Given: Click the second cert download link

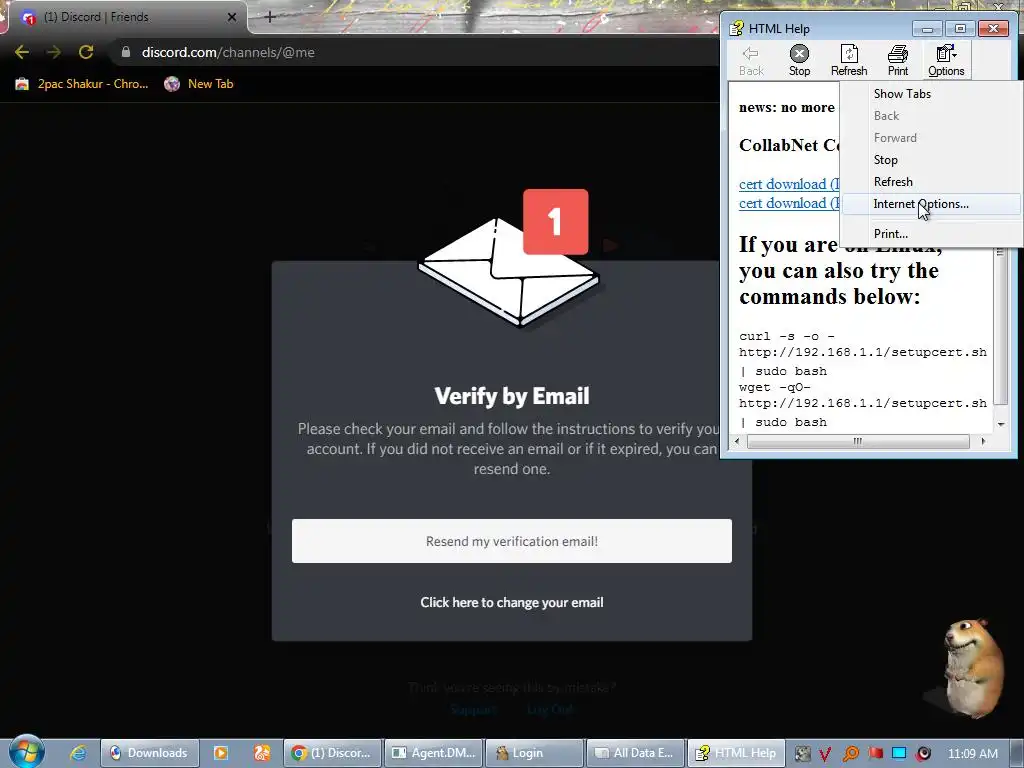Looking at the screenshot, I should 789,203.
